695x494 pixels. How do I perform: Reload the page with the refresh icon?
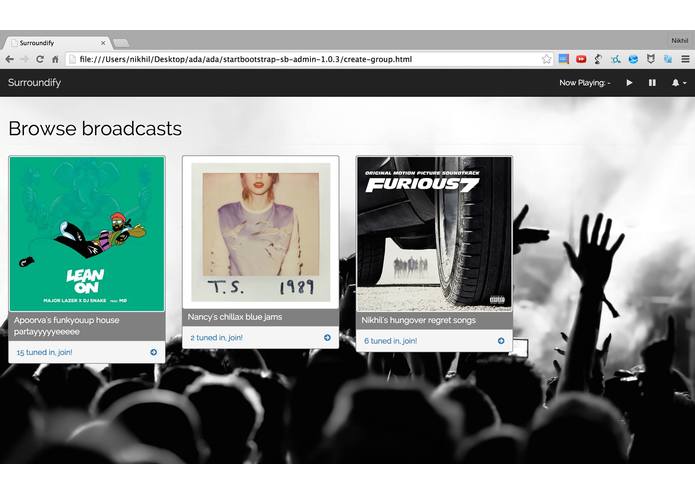click(x=39, y=59)
